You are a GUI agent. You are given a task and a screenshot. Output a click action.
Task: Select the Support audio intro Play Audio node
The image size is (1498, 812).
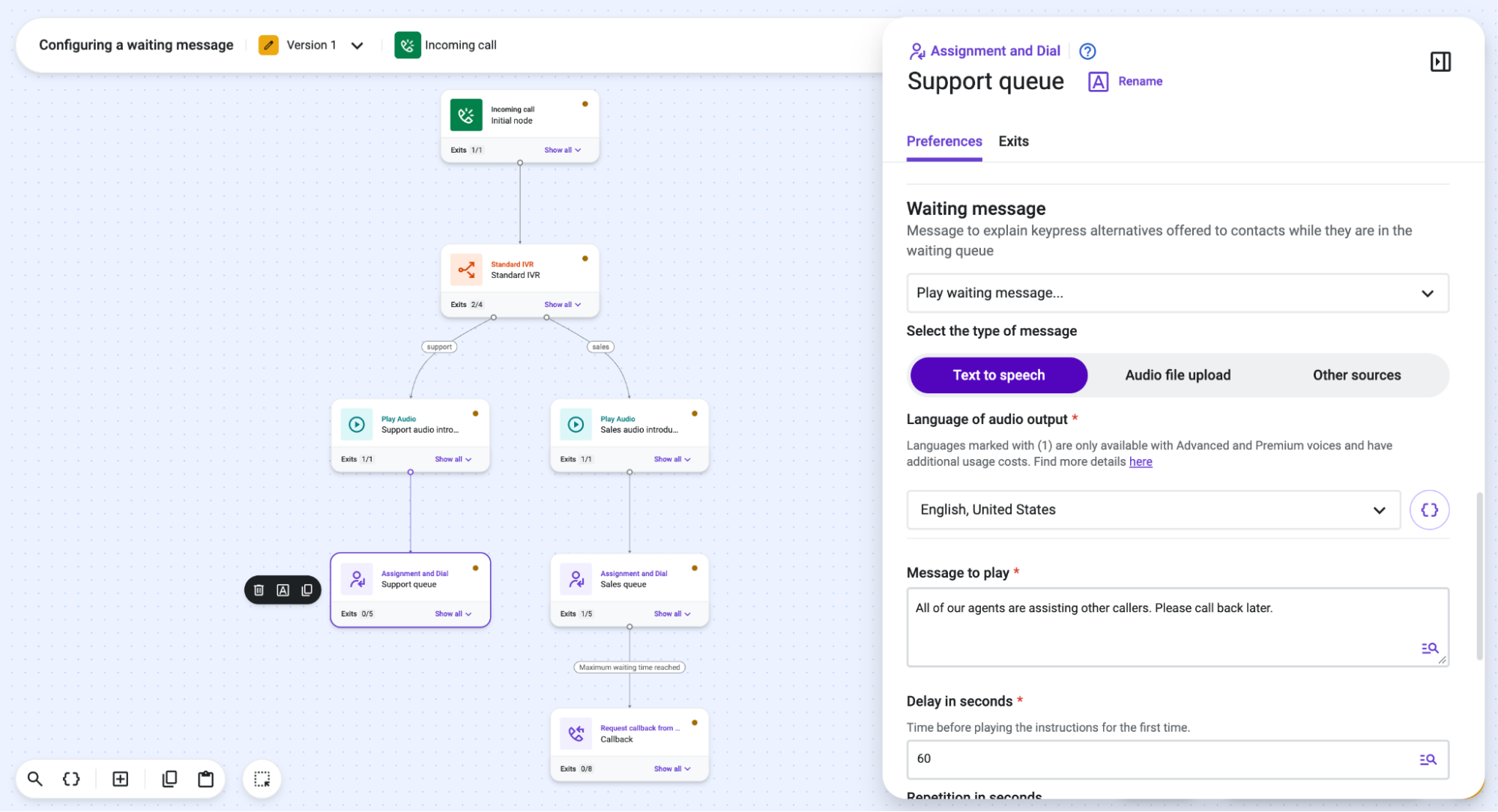point(411,436)
